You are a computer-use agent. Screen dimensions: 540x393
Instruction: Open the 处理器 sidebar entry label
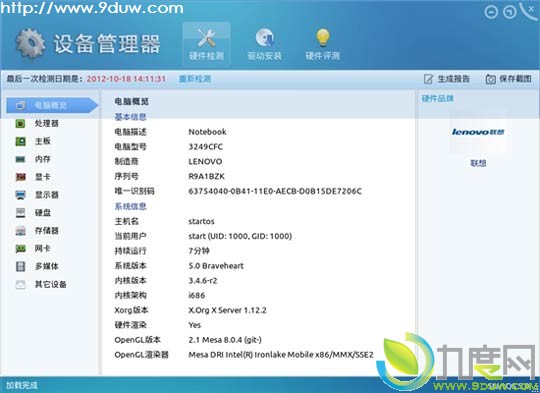[x=46, y=123]
